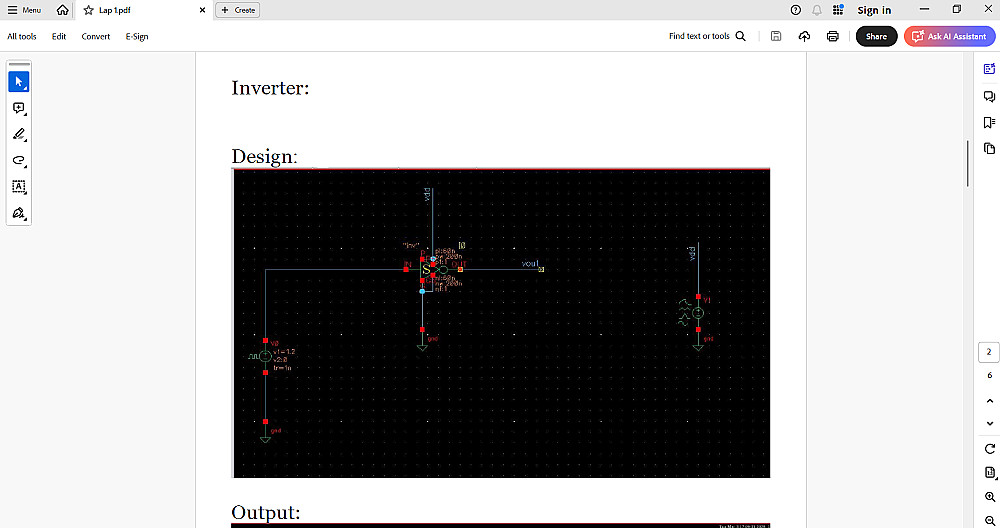Save the document with the disk icon

click(x=776, y=36)
